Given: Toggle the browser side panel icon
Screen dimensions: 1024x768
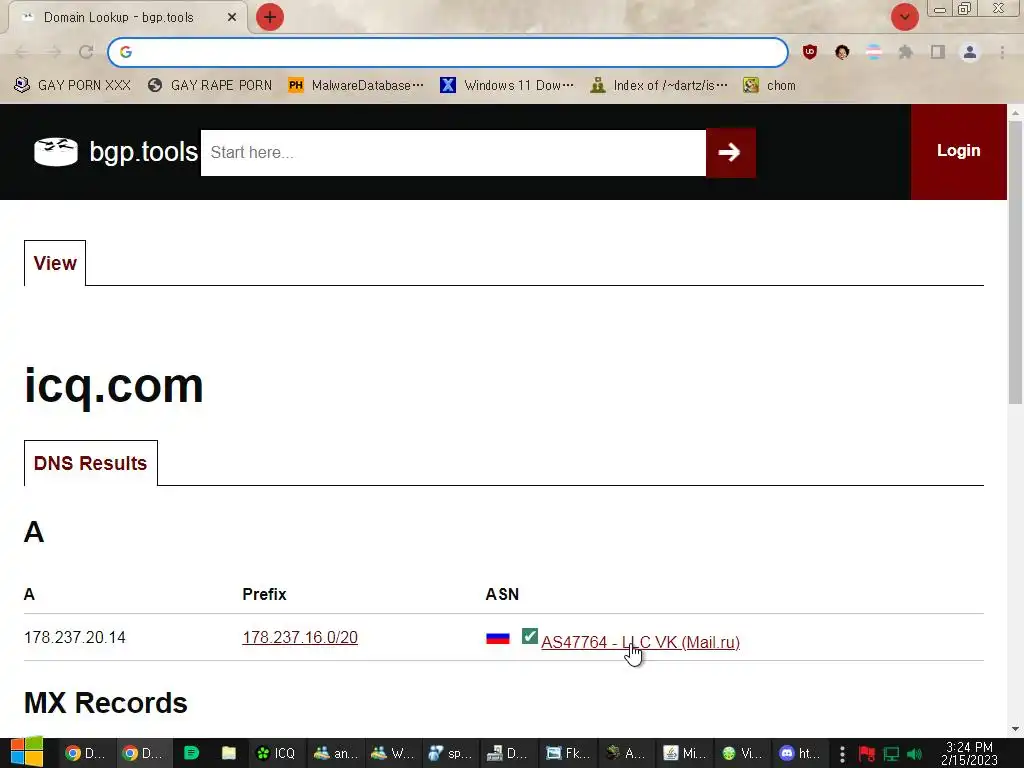Looking at the screenshot, I should pyautogui.click(x=938, y=52).
